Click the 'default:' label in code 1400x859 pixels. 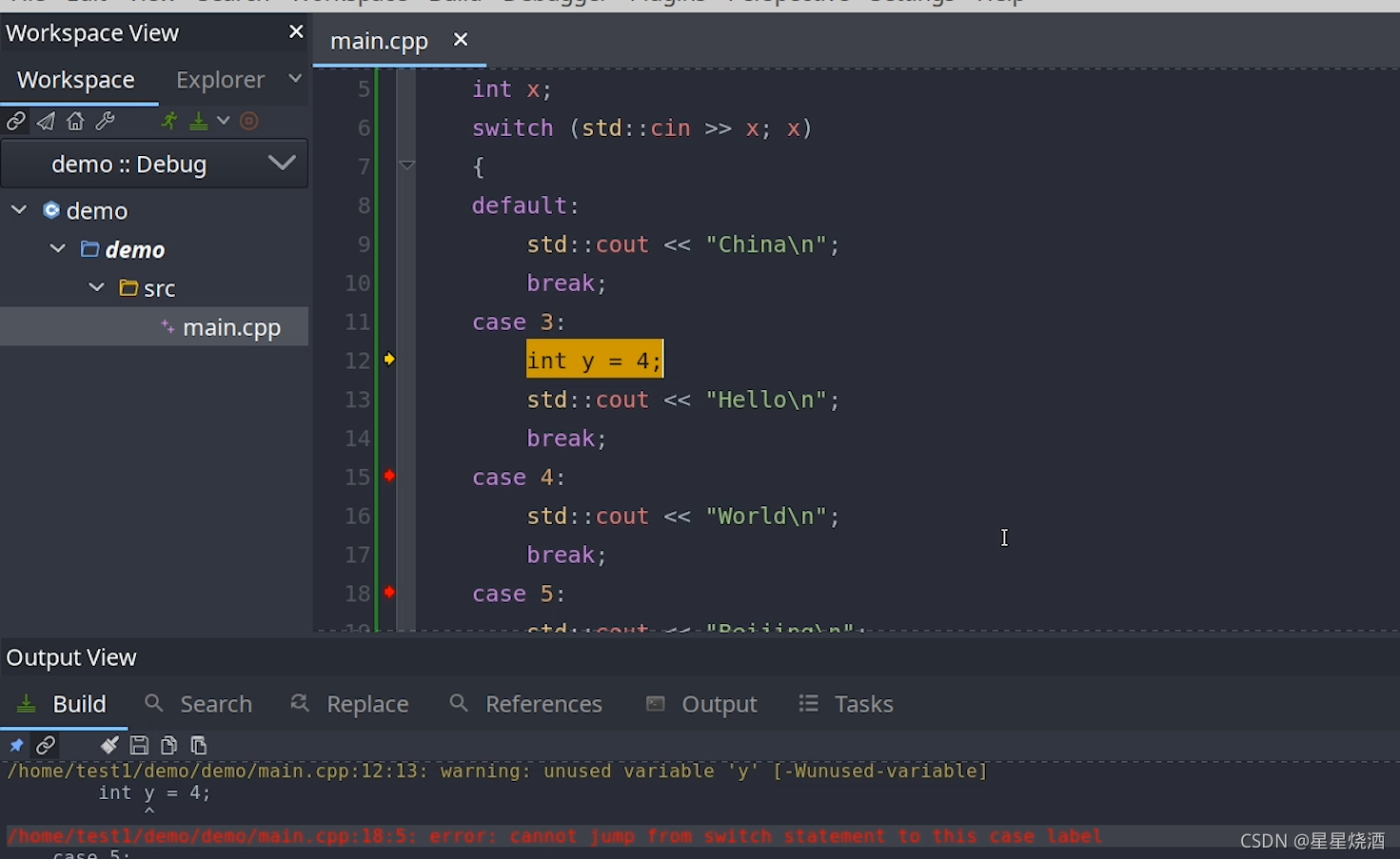click(525, 205)
